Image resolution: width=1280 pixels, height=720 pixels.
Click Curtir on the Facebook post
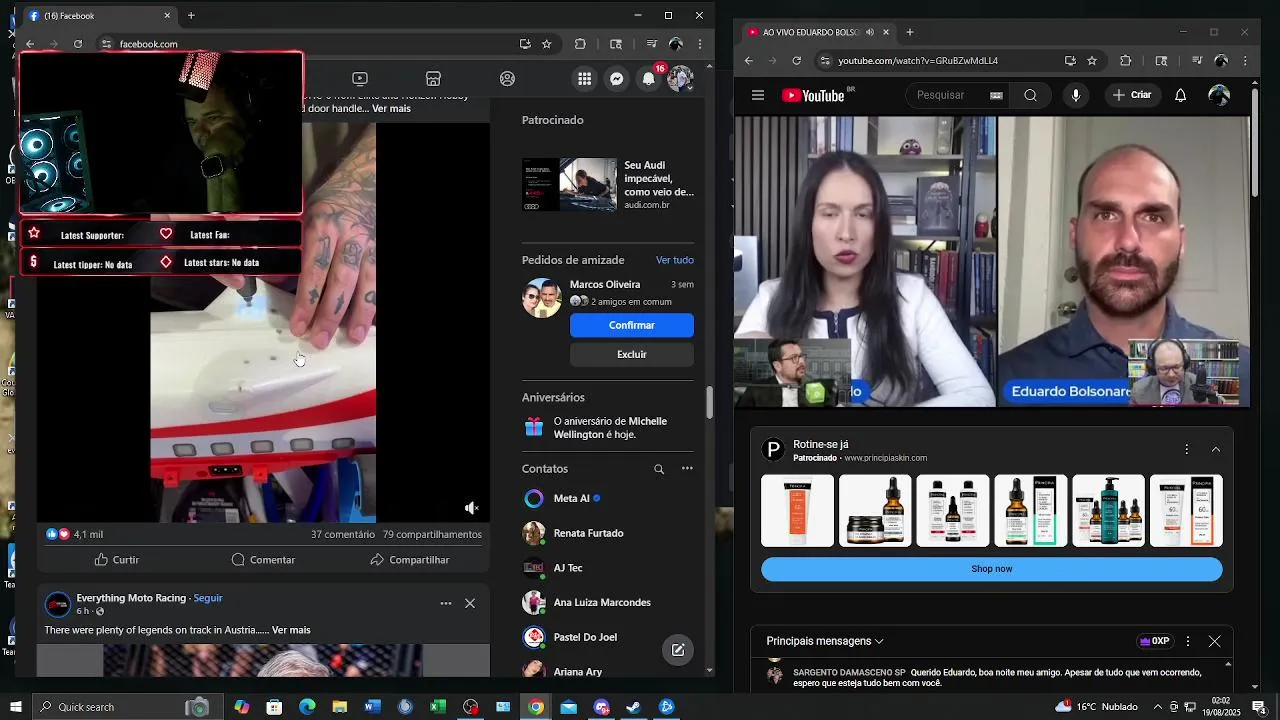tap(117, 560)
